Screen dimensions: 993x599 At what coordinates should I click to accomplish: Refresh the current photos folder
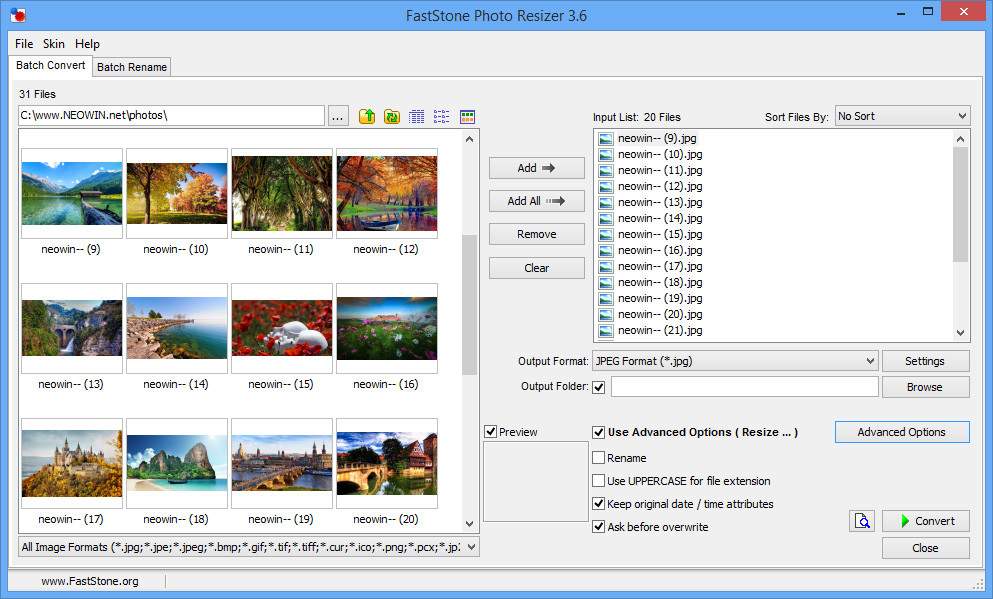tap(392, 116)
